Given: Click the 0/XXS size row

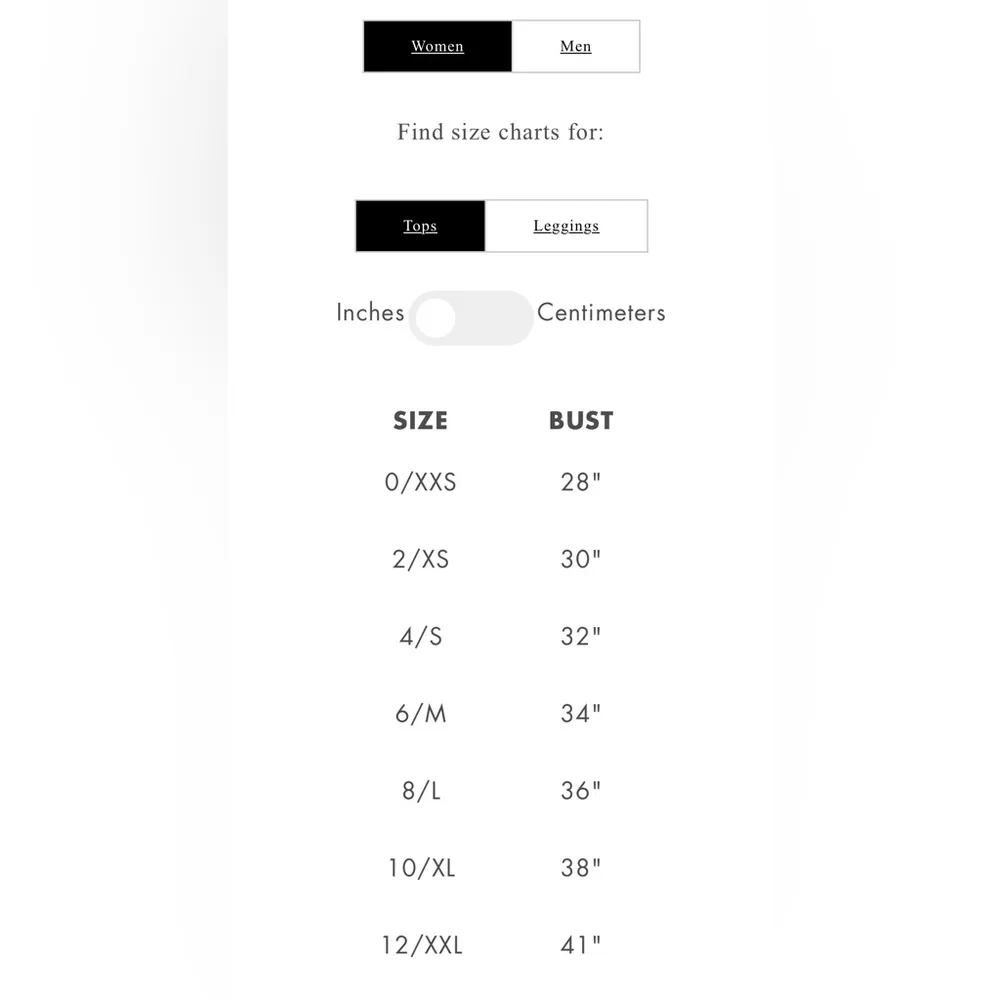Looking at the screenshot, I should (x=420, y=482).
